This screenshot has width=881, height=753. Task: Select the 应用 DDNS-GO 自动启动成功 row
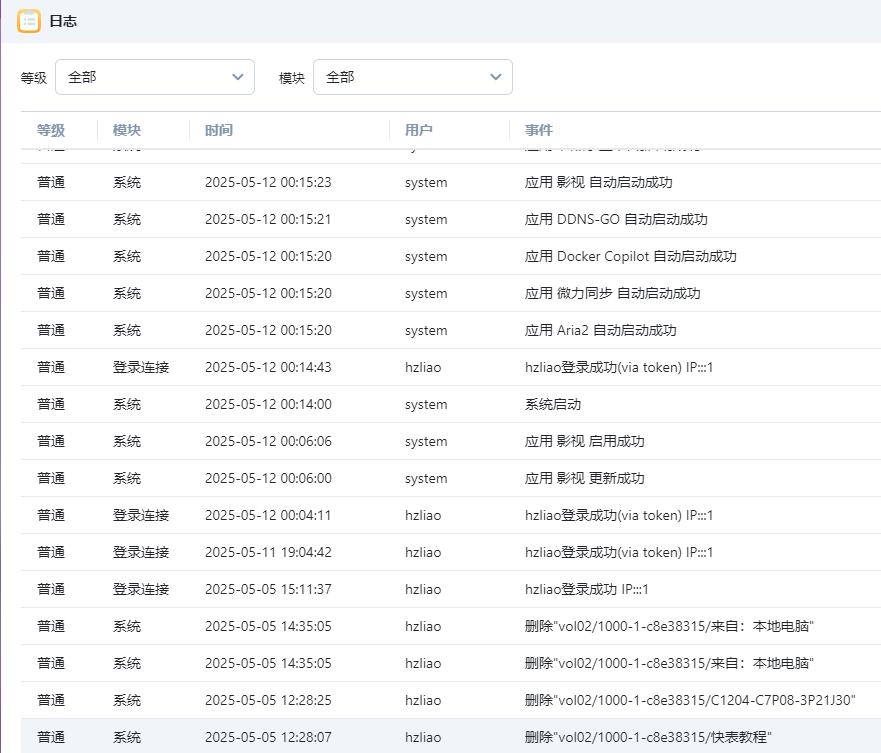[615, 220]
